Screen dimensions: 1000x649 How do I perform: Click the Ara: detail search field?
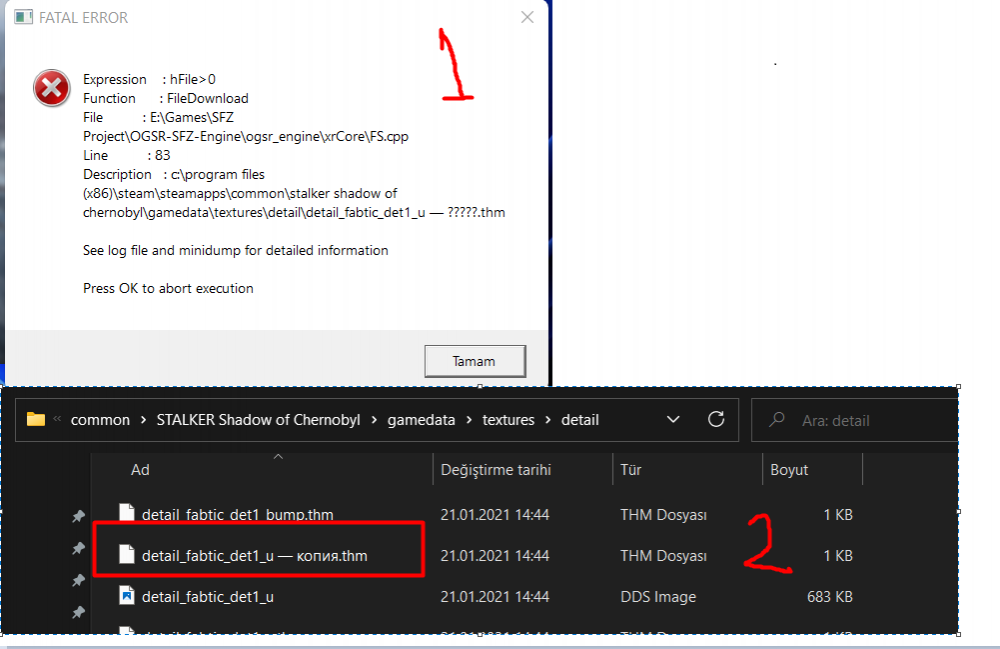point(855,420)
